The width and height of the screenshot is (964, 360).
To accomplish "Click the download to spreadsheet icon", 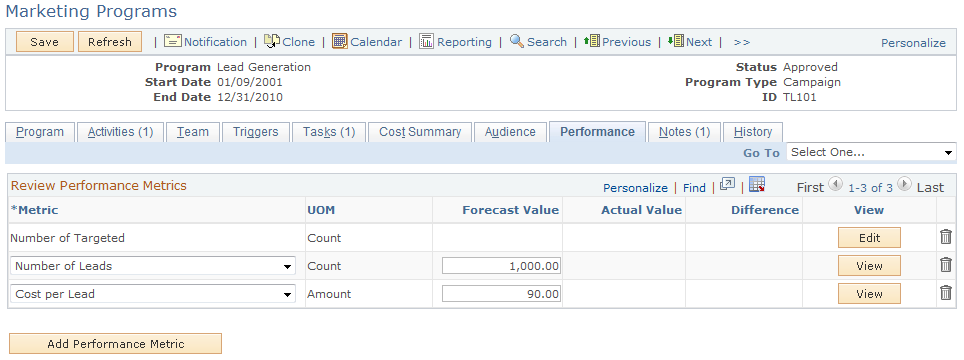I will click(757, 184).
